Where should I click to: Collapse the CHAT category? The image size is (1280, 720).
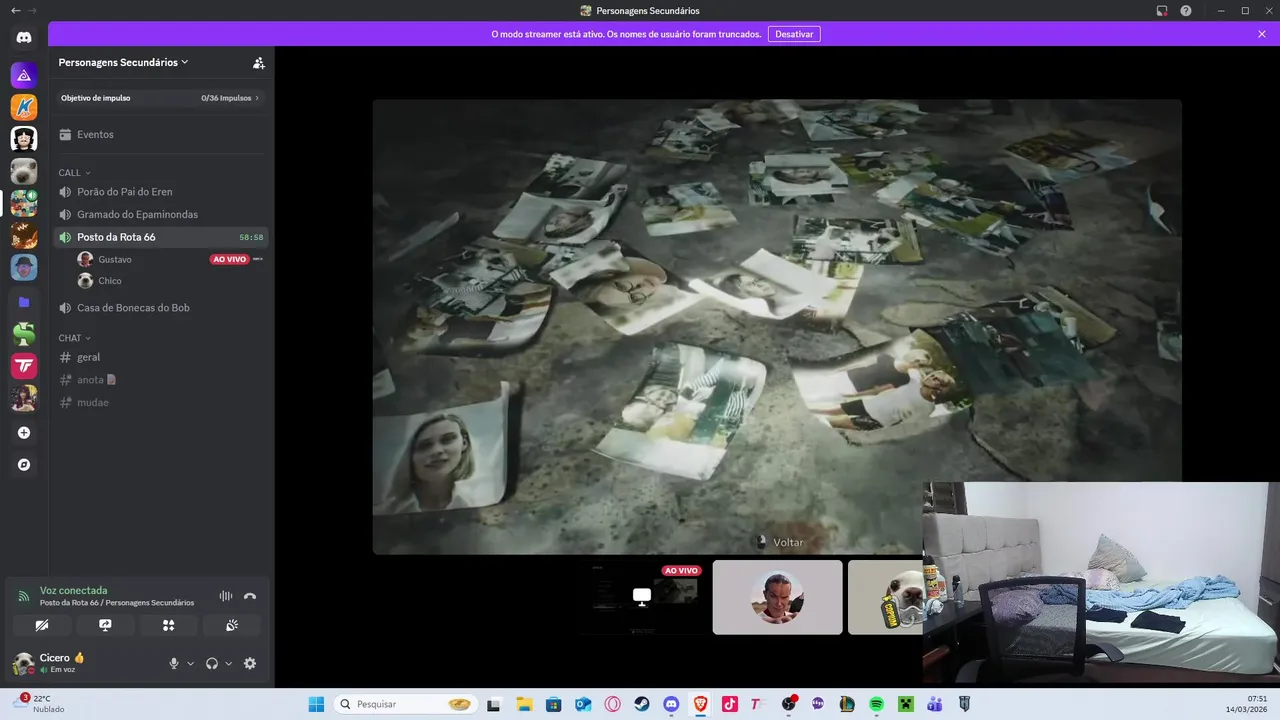click(74, 338)
